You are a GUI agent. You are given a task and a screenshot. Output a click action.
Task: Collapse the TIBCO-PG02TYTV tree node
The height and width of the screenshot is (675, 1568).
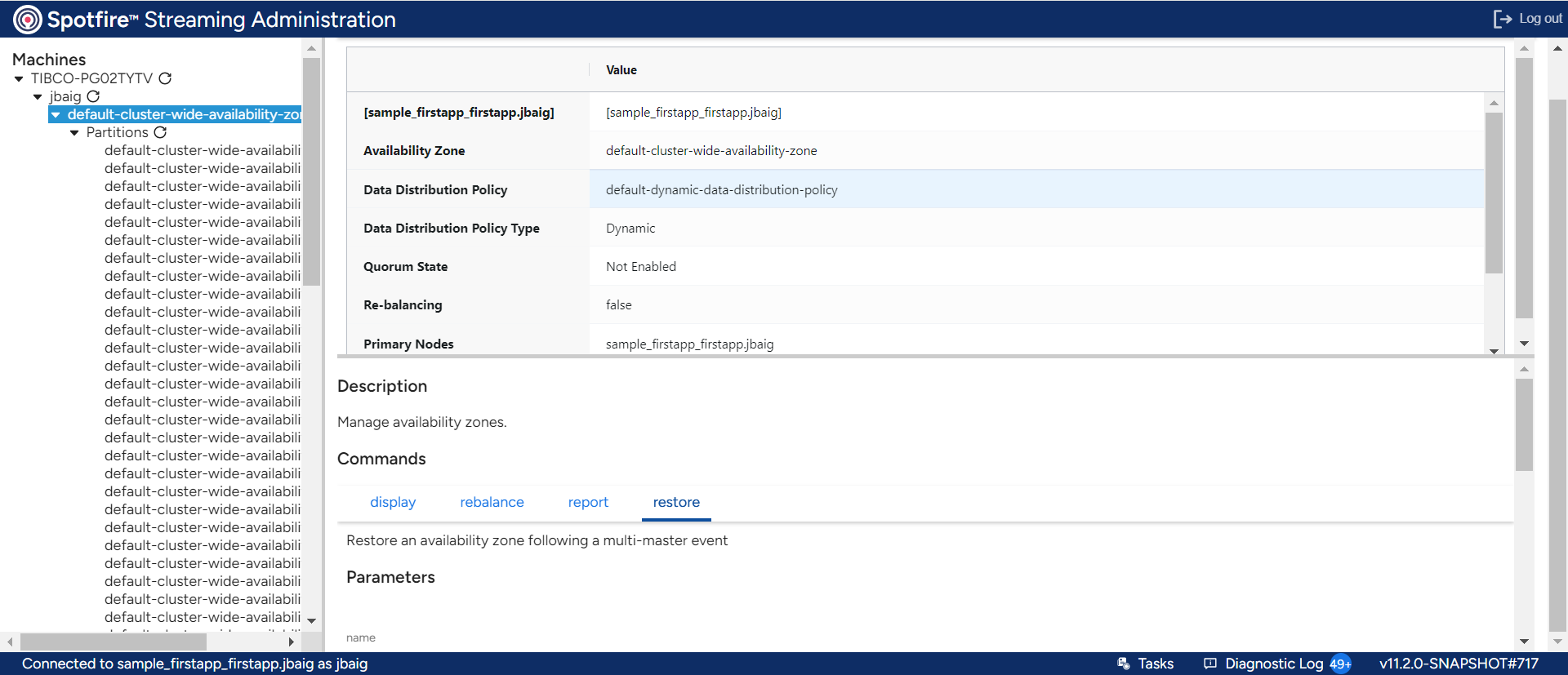tap(19, 79)
